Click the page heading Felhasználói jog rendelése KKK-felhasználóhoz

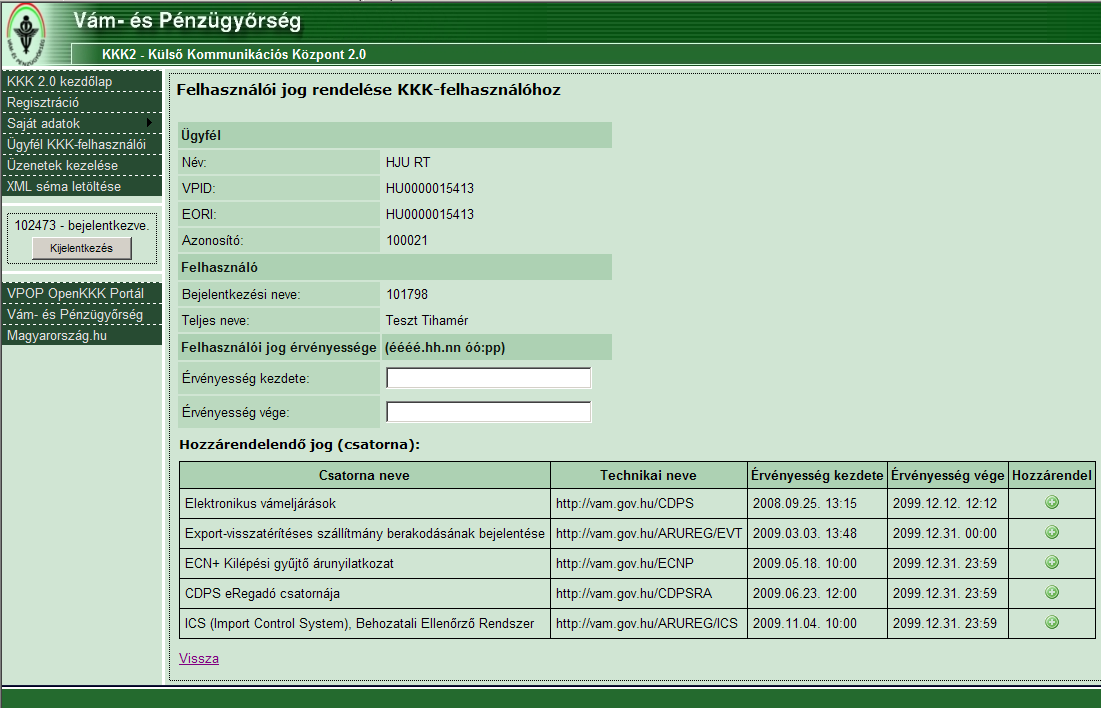(x=369, y=90)
